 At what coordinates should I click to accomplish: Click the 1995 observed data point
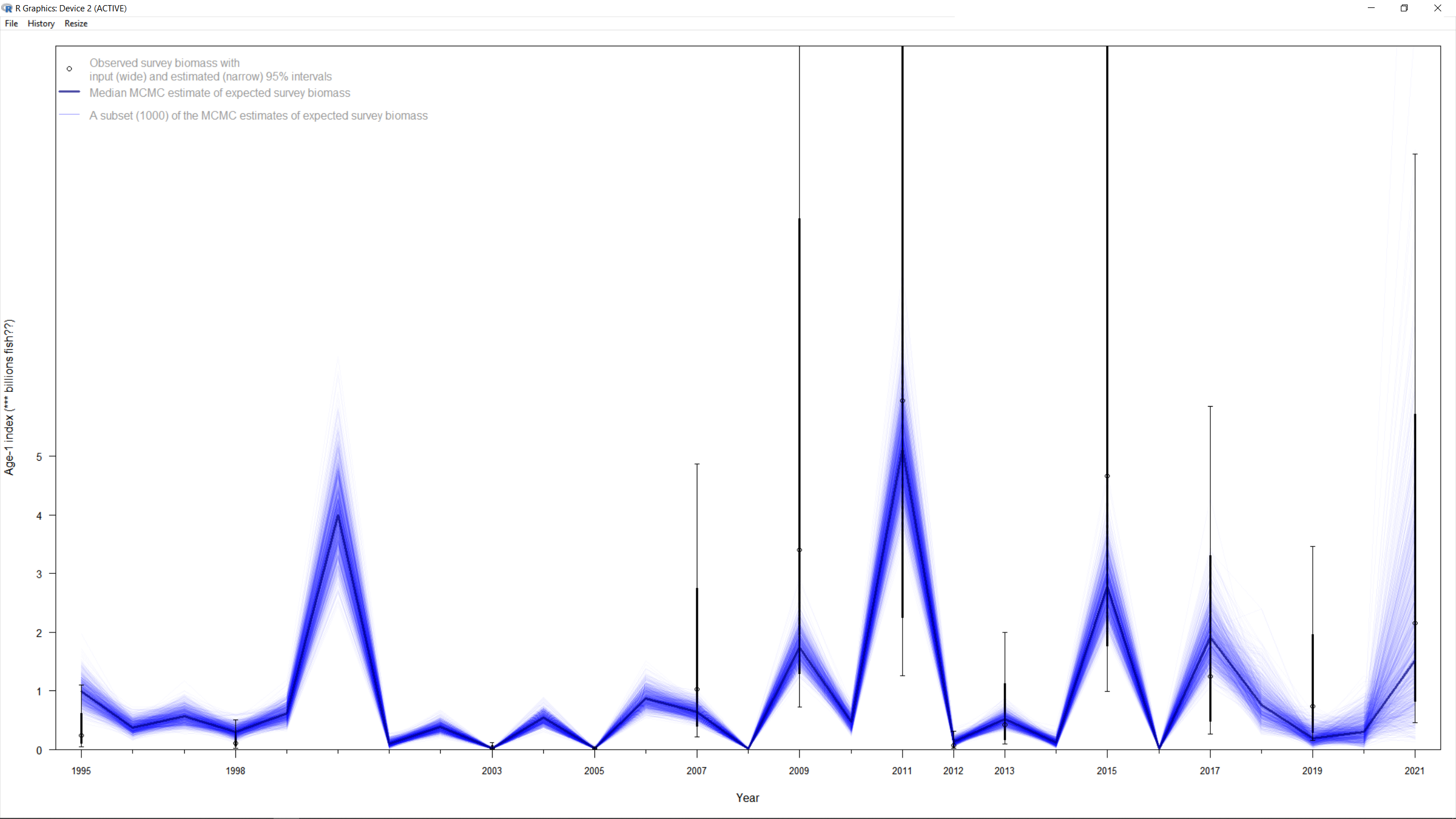click(80, 735)
